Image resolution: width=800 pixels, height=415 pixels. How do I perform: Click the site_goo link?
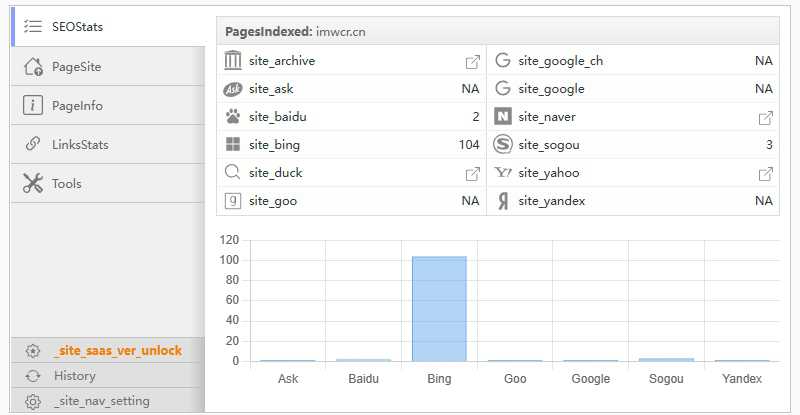[272, 201]
